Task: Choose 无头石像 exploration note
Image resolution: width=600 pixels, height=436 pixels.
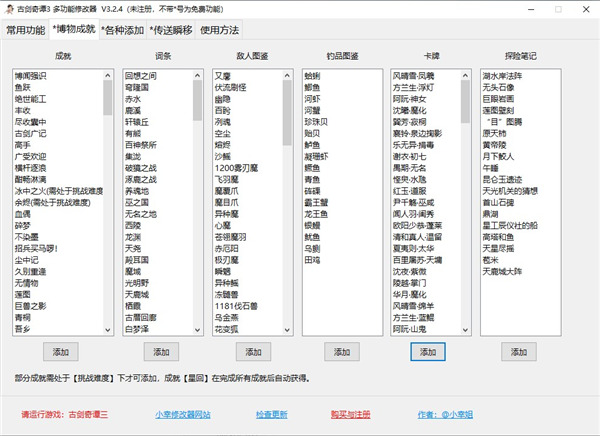Action: click(x=498, y=87)
